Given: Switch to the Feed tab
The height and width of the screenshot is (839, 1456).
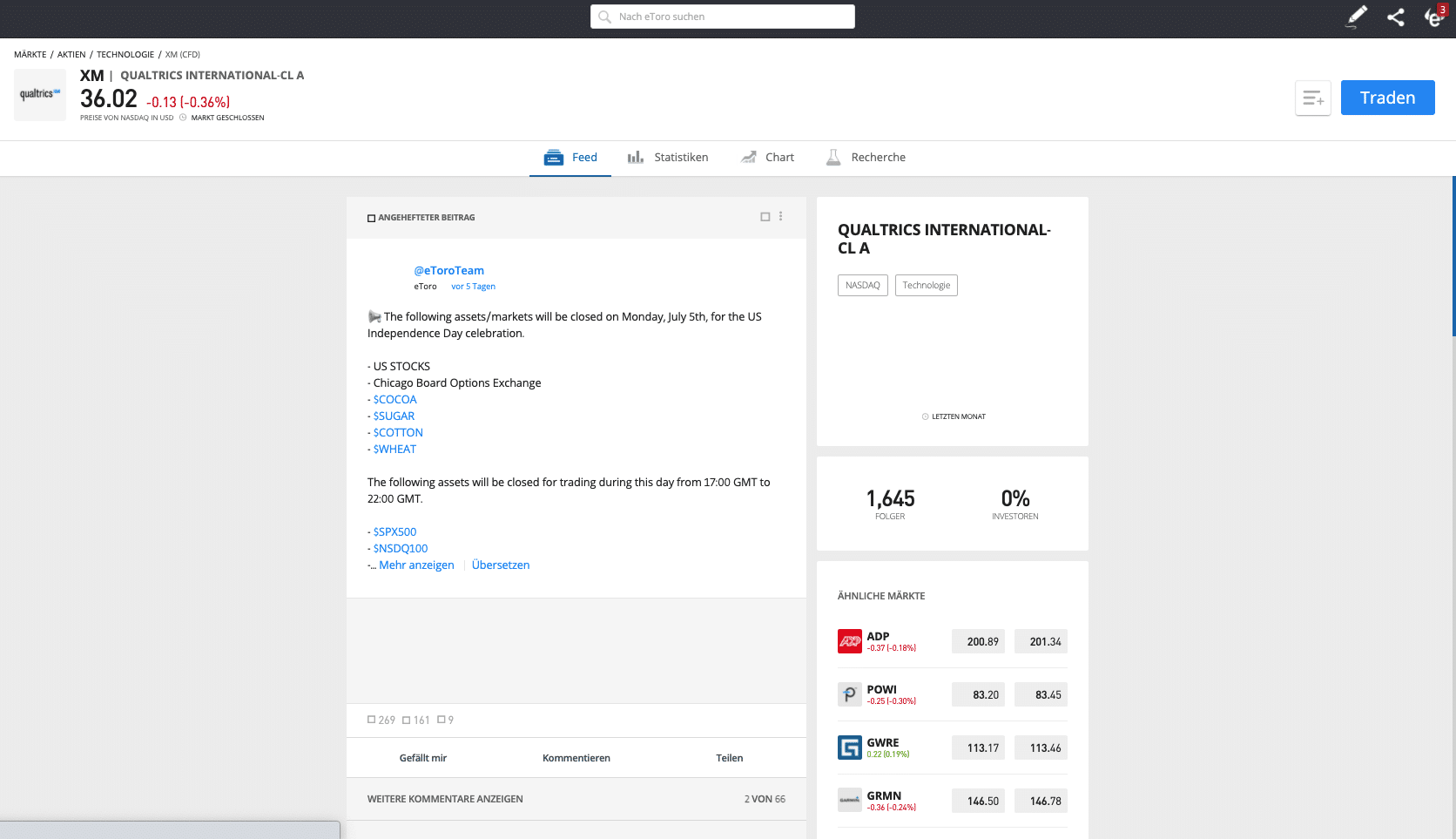Looking at the screenshot, I should pyautogui.click(x=570, y=158).
